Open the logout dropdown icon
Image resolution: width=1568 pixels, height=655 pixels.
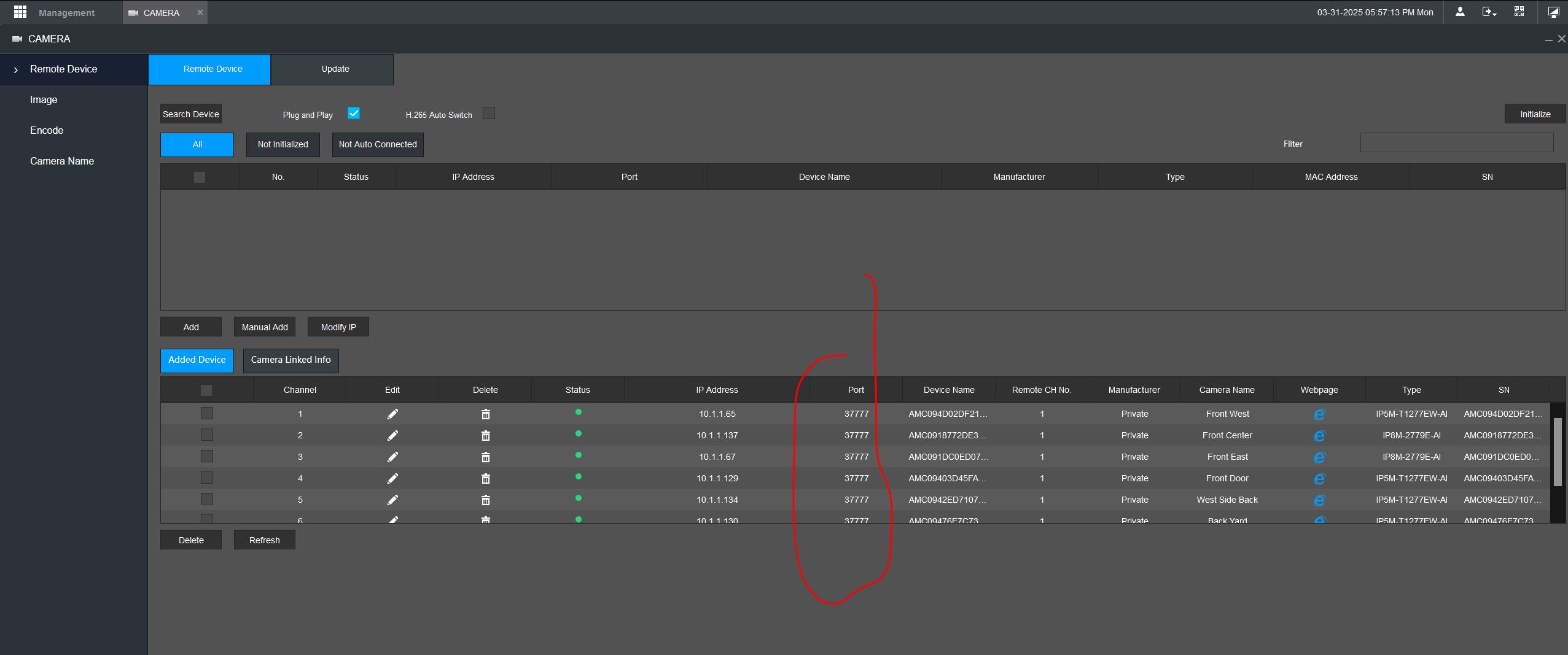(1489, 12)
